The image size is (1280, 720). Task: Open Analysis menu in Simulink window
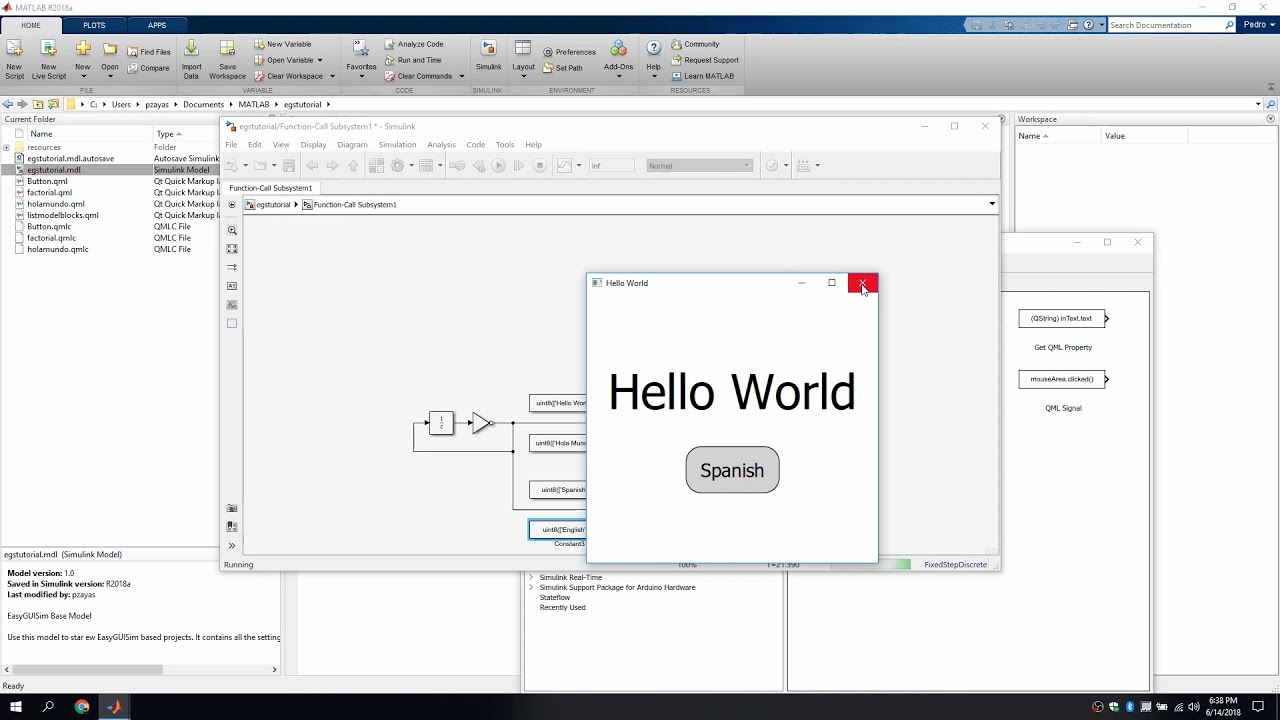441,145
